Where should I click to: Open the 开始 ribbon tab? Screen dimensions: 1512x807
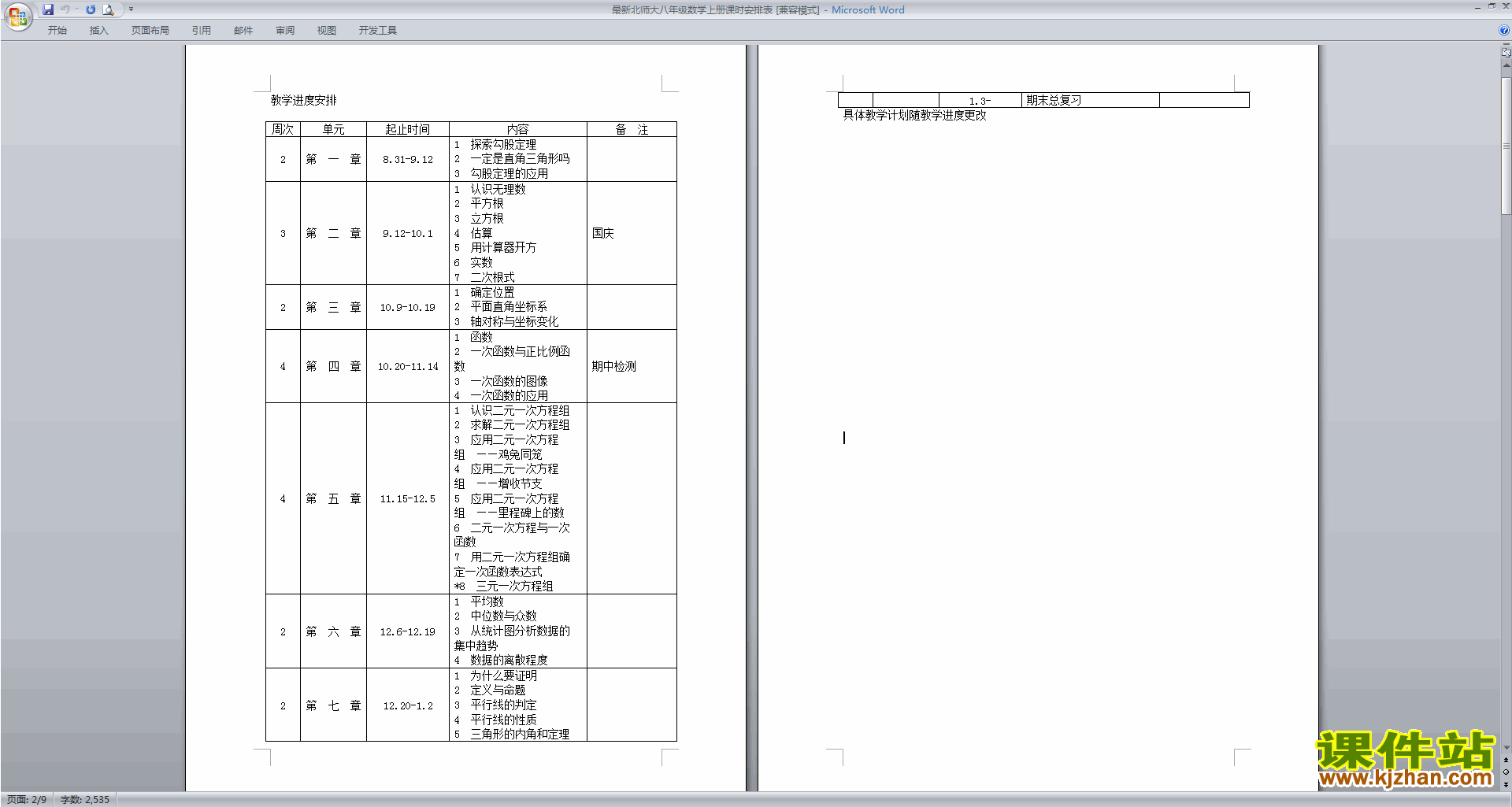coord(57,31)
